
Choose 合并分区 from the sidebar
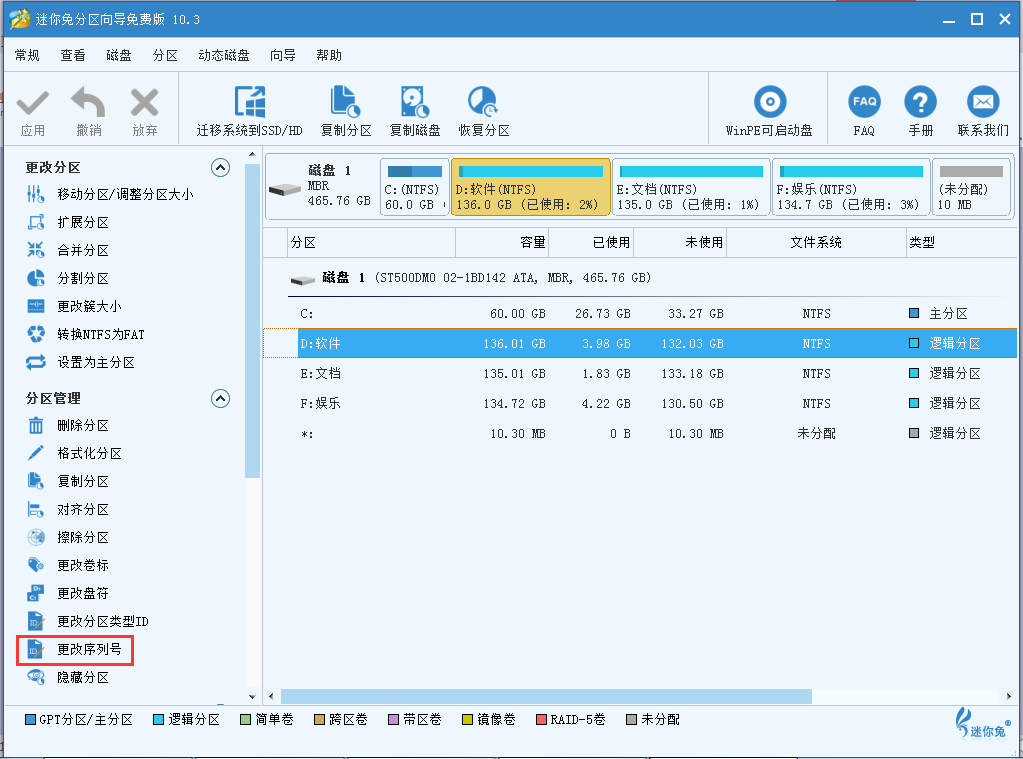pos(67,251)
